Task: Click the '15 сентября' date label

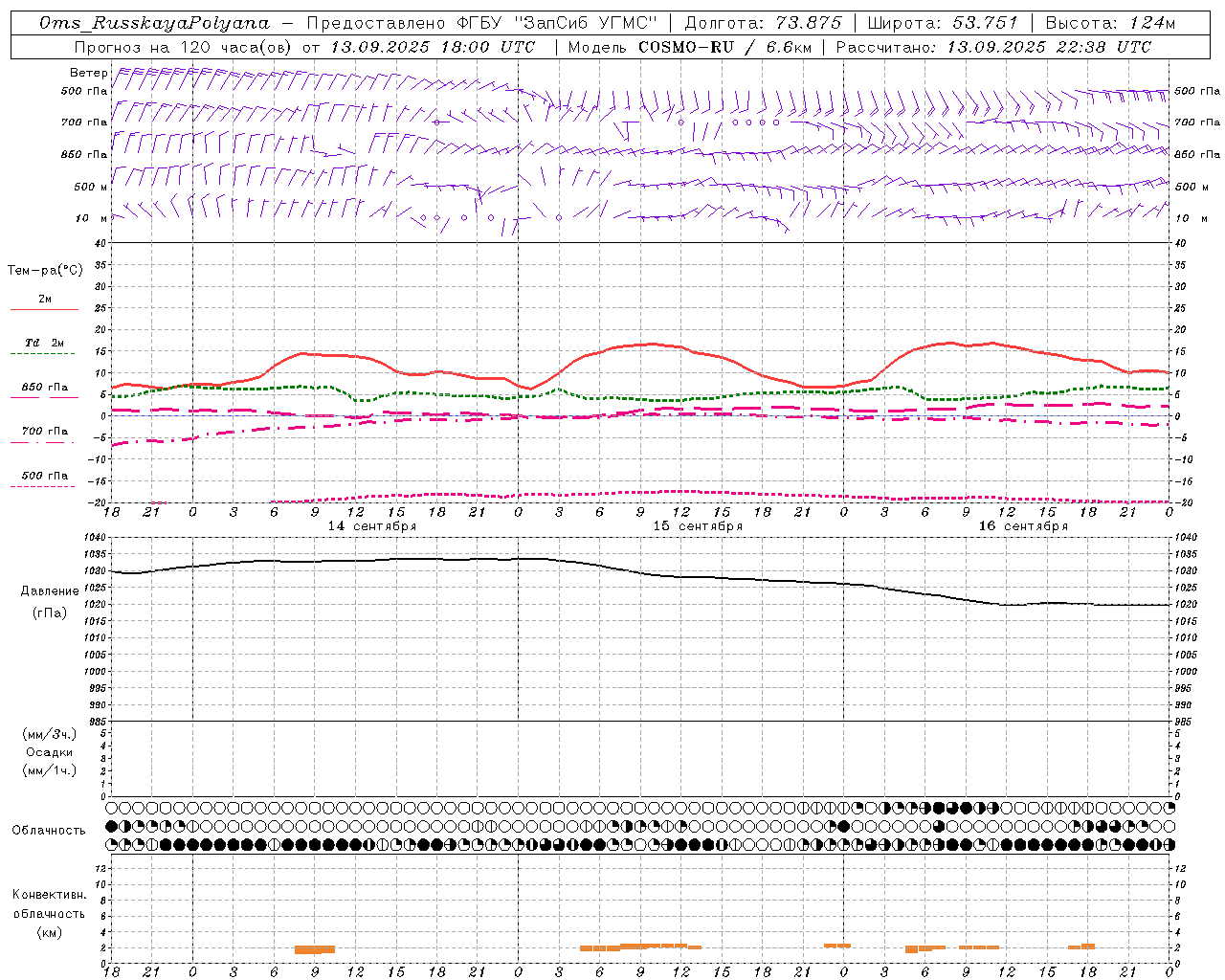Action: pyautogui.click(x=698, y=526)
